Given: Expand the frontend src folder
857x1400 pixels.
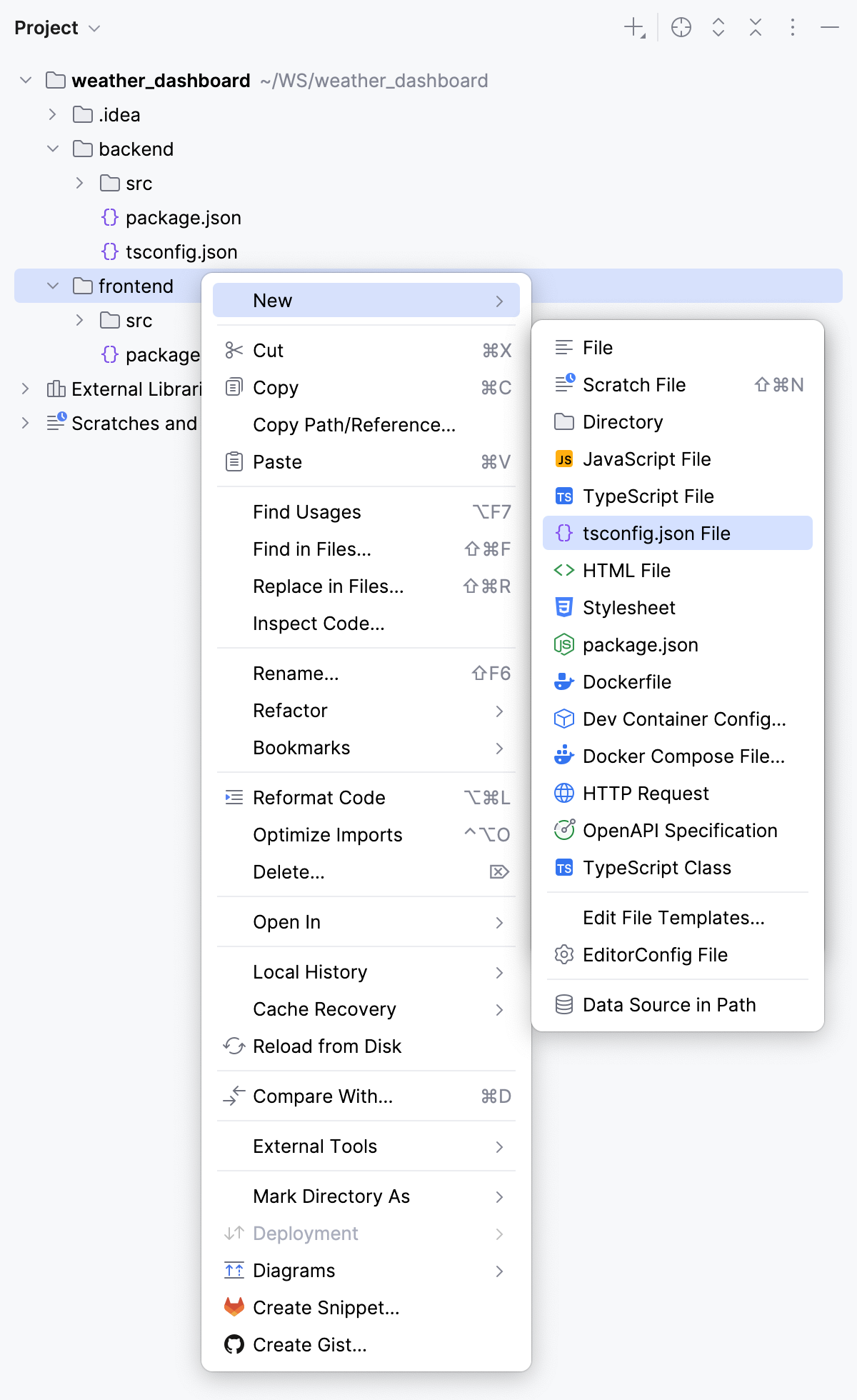Looking at the screenshot, I should click(79, 320).
